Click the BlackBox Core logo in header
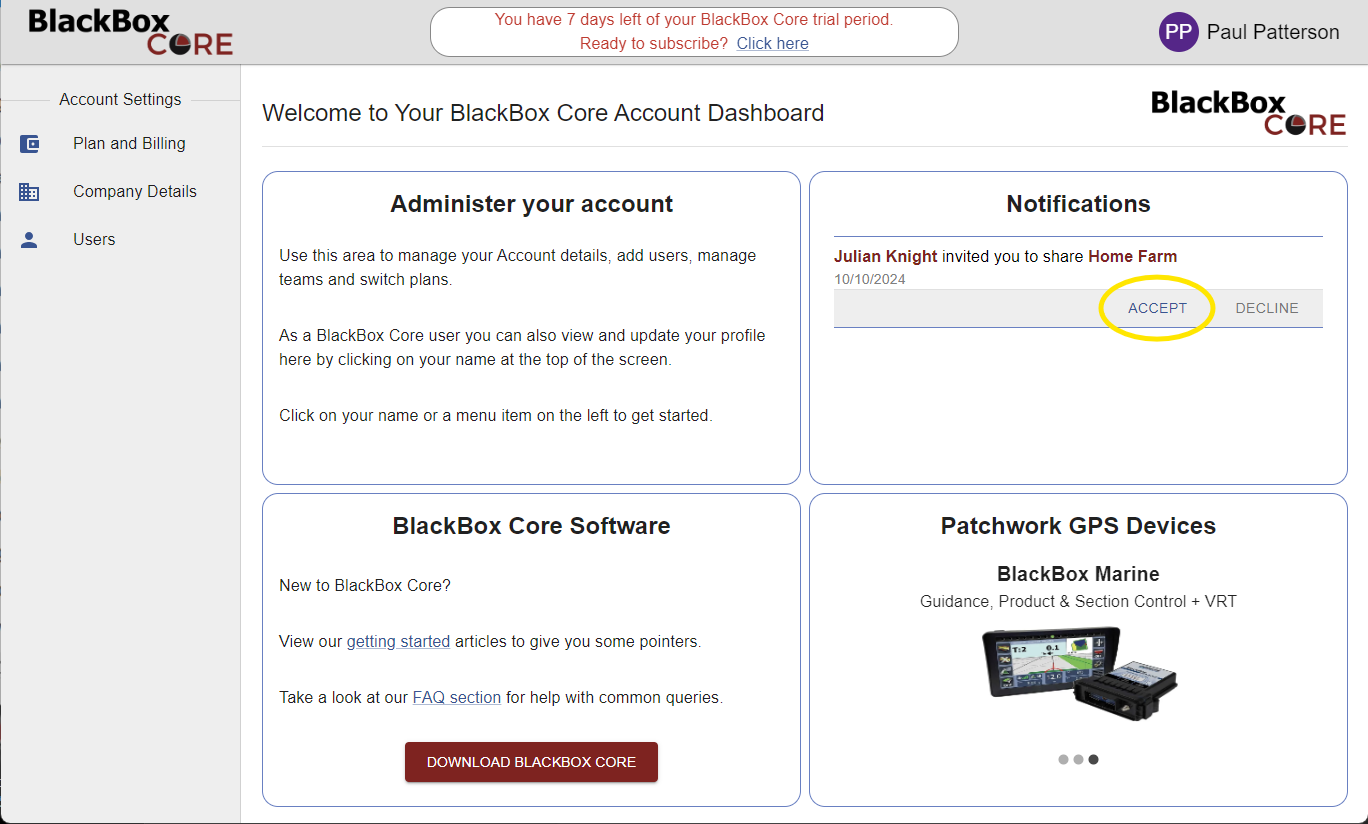The height and width of the screenshot is (824, 1368). pos(130,32)
